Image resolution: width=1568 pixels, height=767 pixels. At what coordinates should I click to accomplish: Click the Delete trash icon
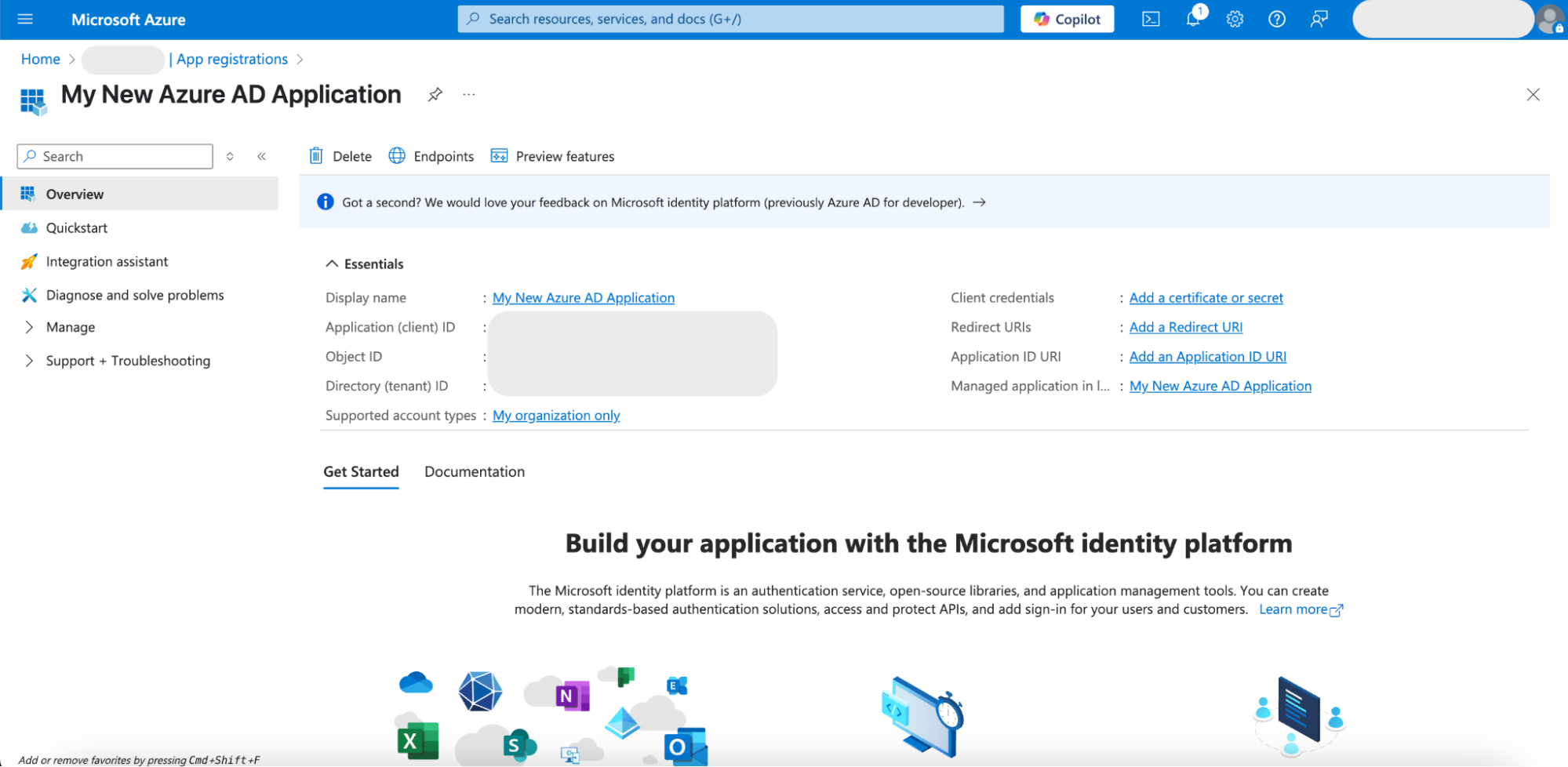(316, 156)
